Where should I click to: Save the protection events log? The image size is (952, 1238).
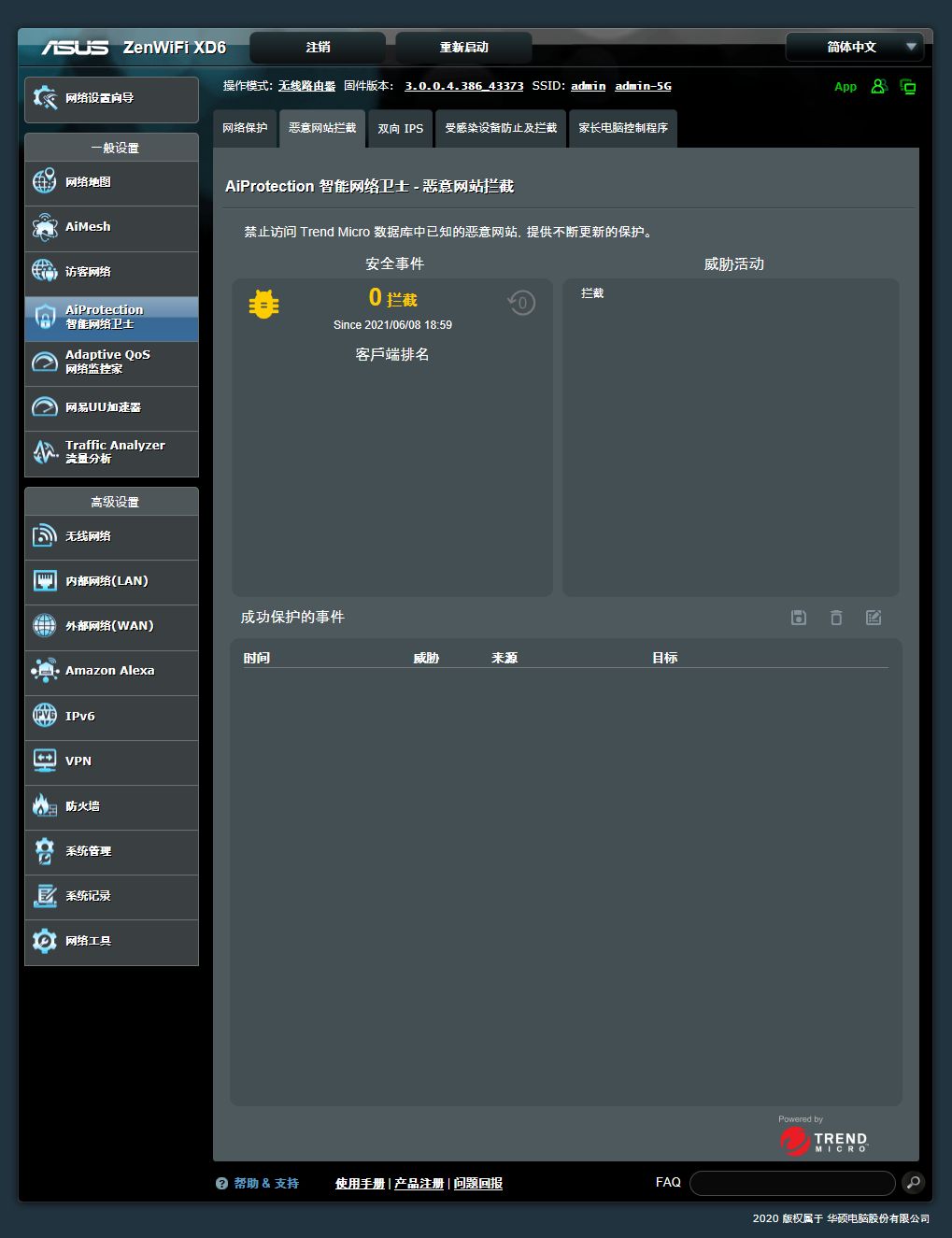pos(799,618)
